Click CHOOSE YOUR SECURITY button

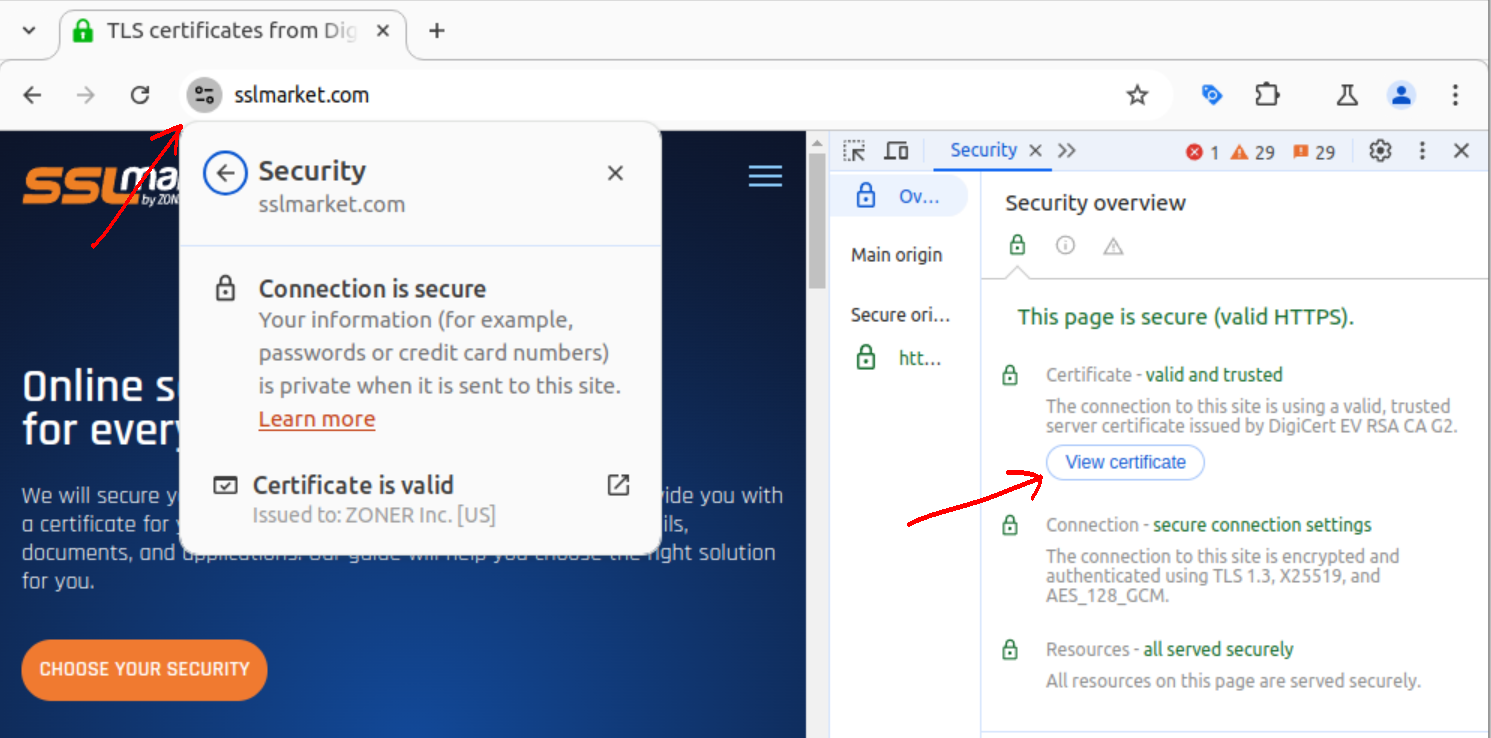pos(144,669)
